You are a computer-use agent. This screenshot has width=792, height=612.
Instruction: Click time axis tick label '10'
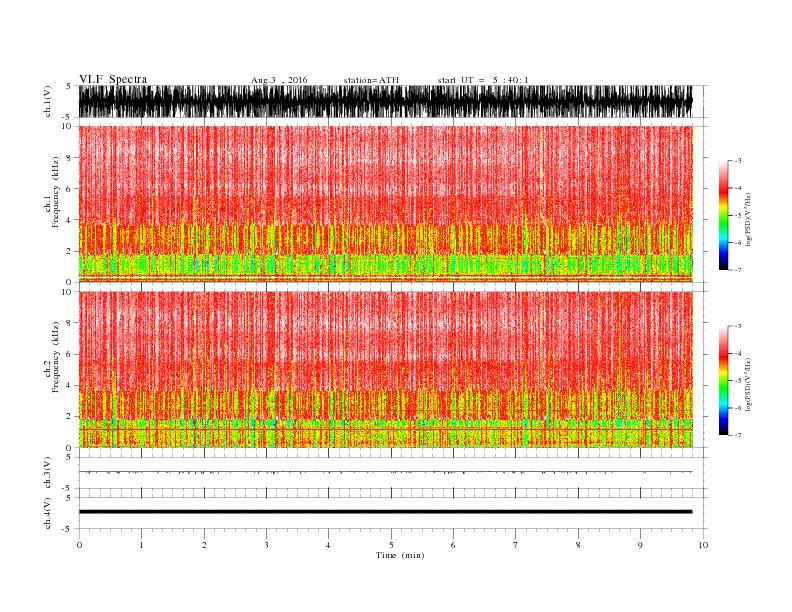pyautogui.click(x=703, y=545)
